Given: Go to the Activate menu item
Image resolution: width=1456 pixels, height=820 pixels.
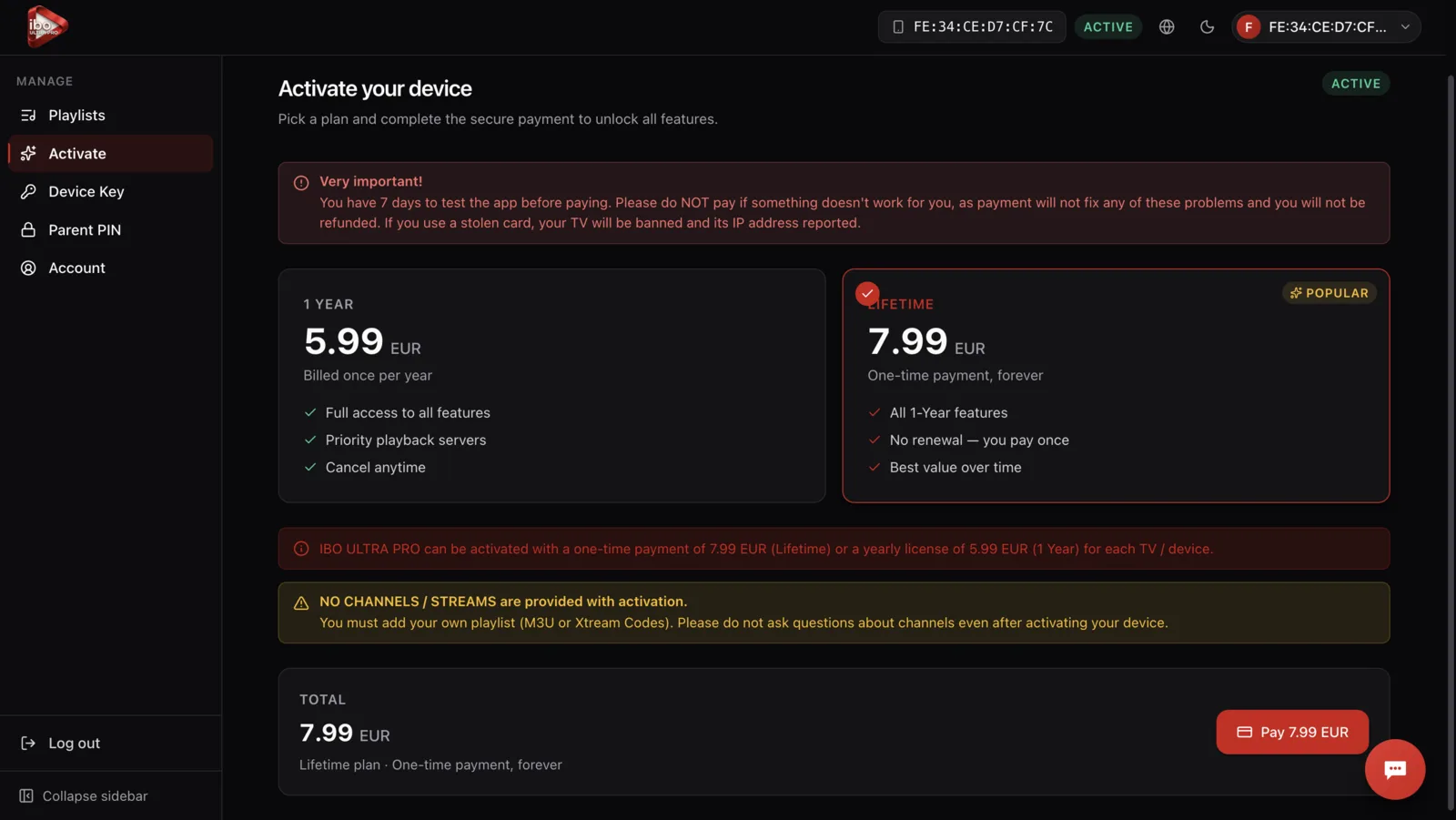Looking at the screenshot, I should click(x=110, y=154).
